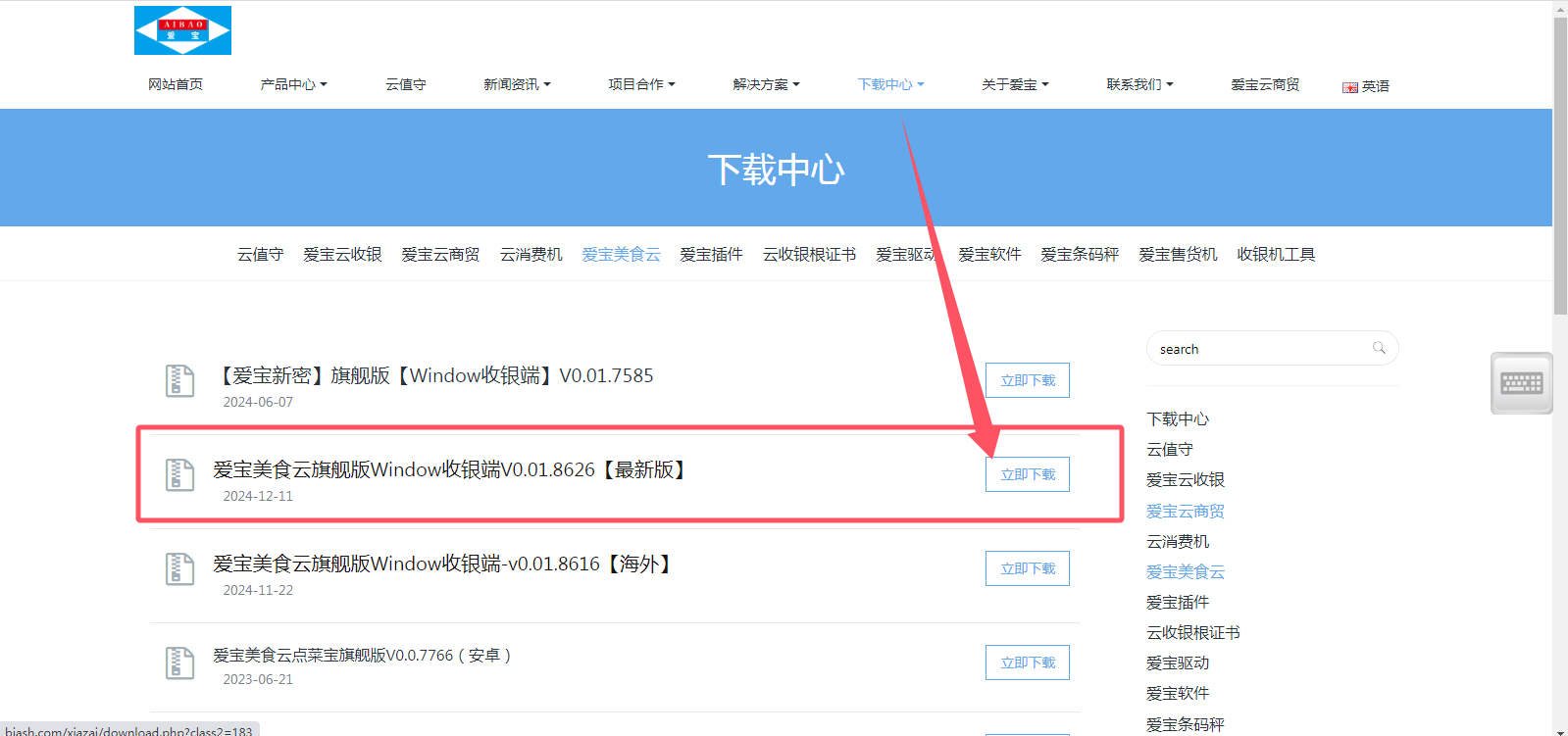Click the AIBAO logo
1568x736 pixels.
182,30
